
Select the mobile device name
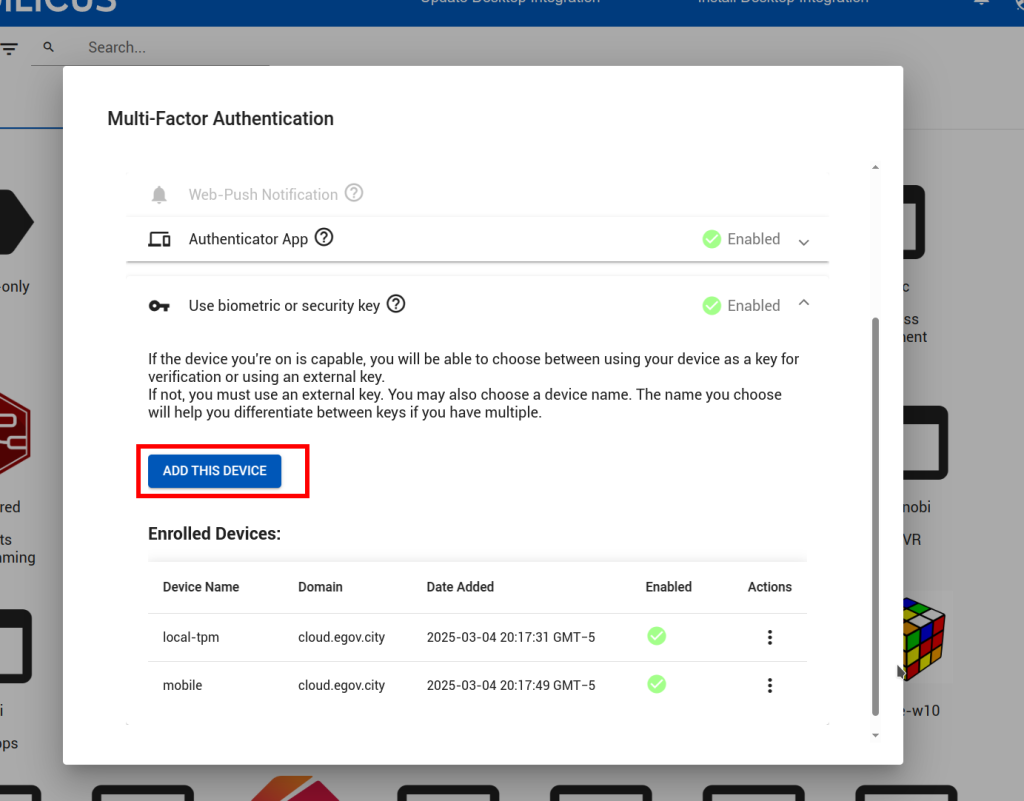click(x=182, y=685)
